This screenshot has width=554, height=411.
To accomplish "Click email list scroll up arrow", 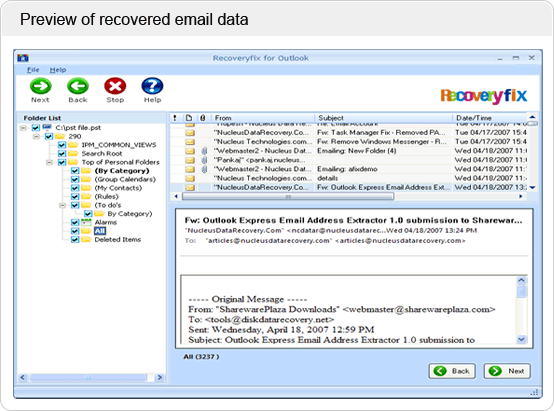I will 532,117.
